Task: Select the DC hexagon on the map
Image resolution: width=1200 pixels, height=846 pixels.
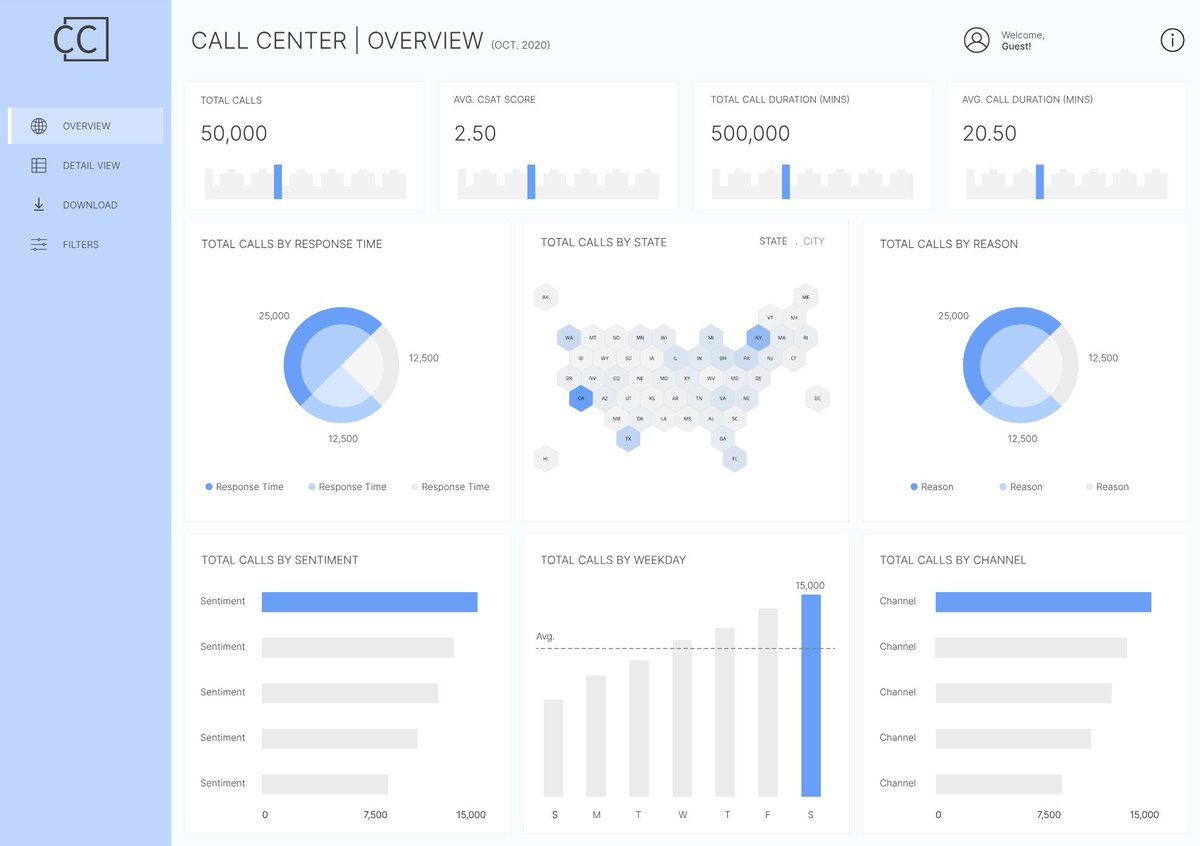Action: (817, 398)
